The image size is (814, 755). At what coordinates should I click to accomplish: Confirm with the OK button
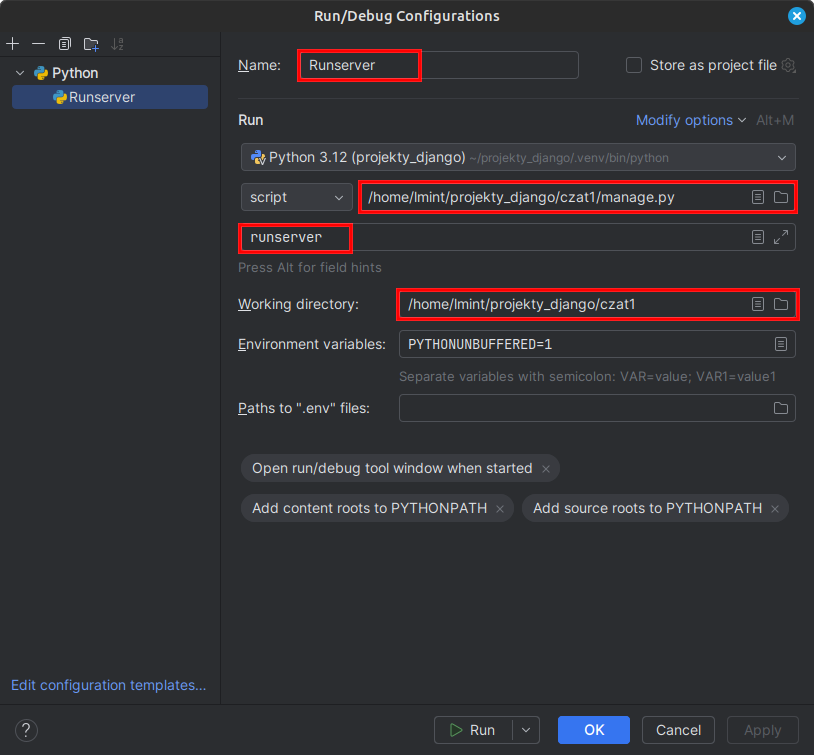594,730
